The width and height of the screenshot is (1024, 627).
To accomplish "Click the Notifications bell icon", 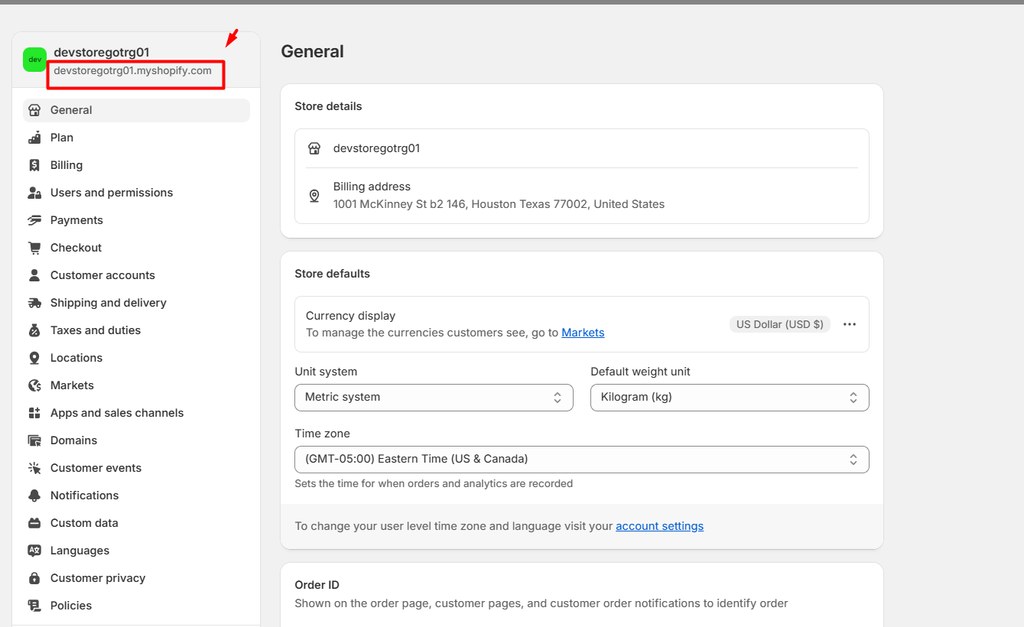I will pyautogui.click(x=35, y=496).
